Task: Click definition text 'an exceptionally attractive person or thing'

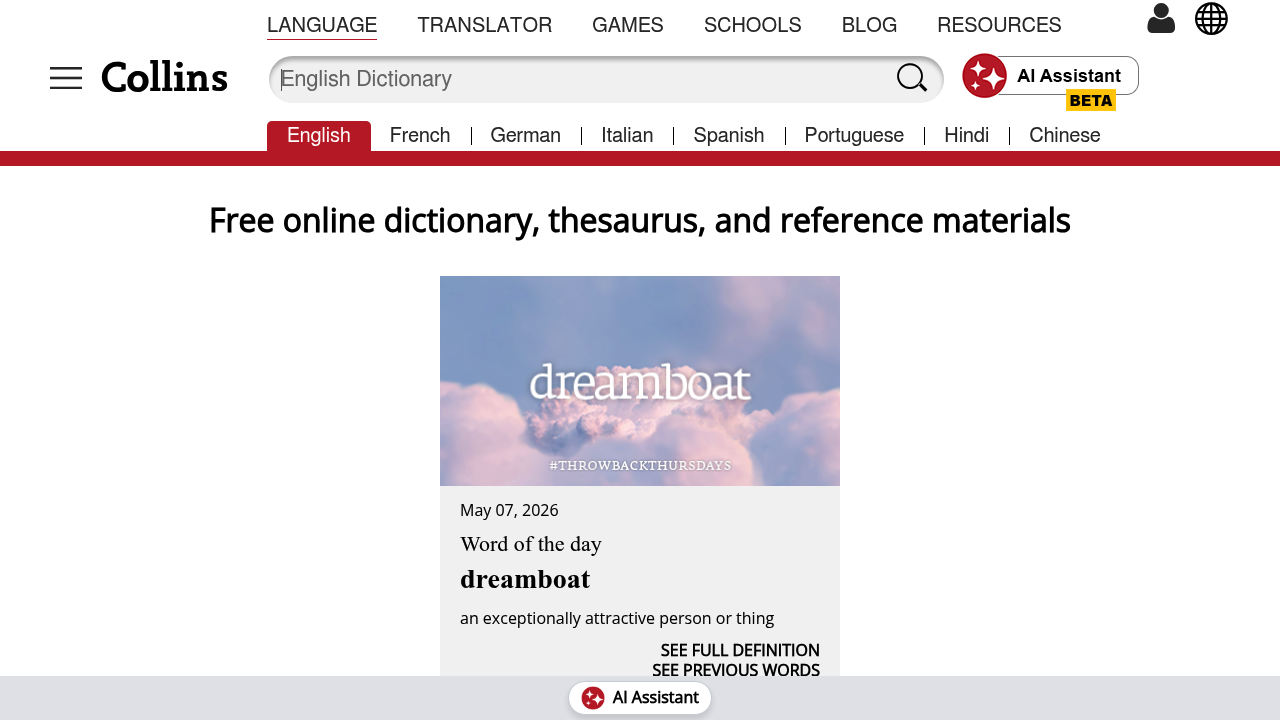Action: point(617,619)
